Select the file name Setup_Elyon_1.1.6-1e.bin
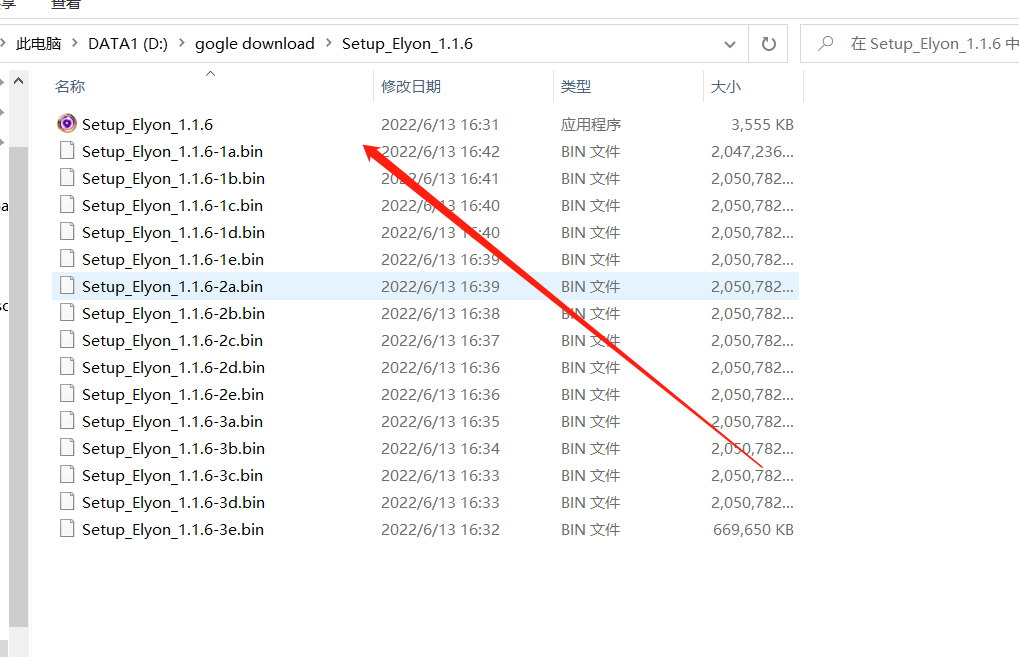 coord(173,259)
